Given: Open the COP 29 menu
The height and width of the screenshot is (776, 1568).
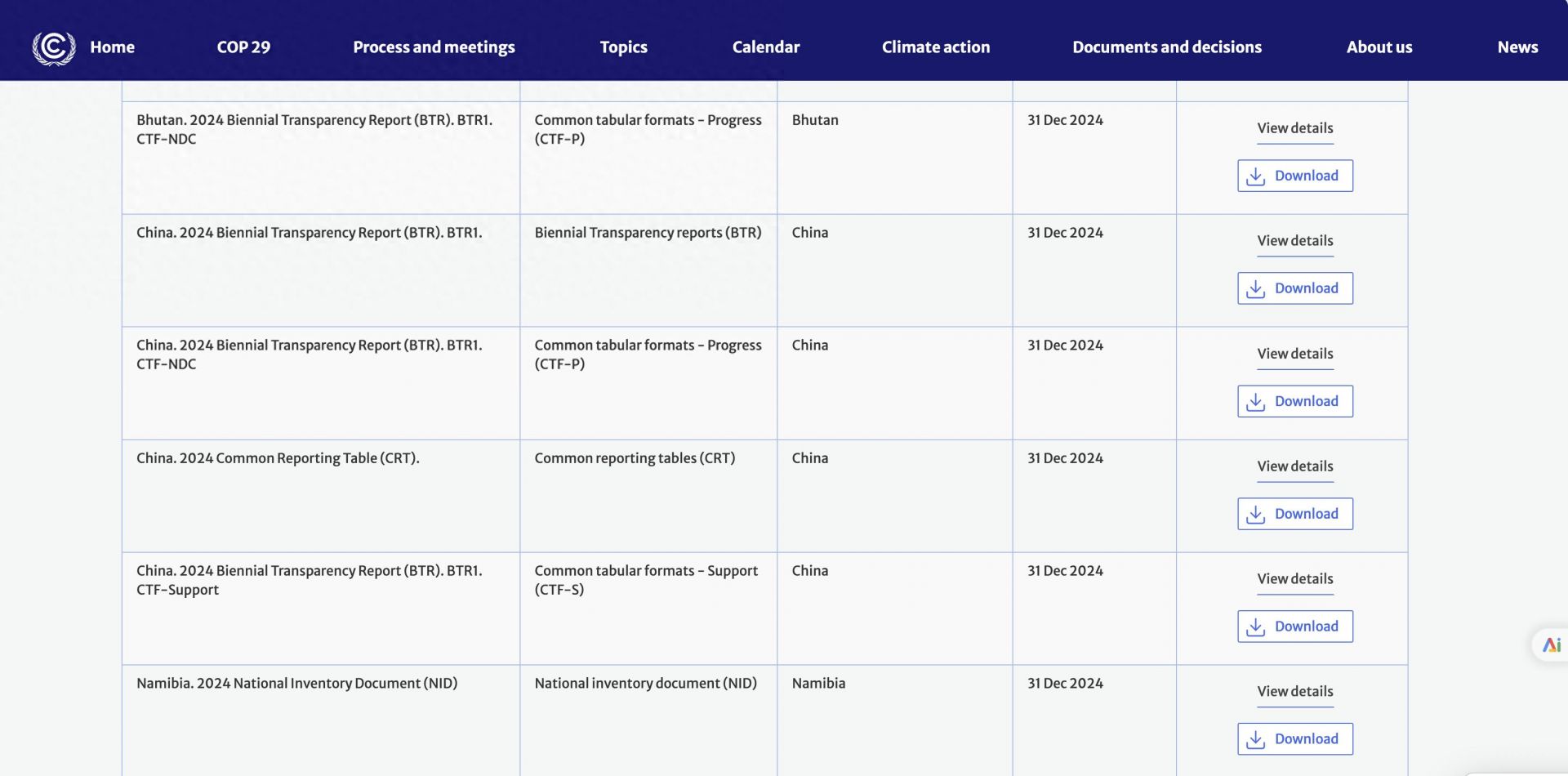Looking at the screenshot, I should click(243, 47).
